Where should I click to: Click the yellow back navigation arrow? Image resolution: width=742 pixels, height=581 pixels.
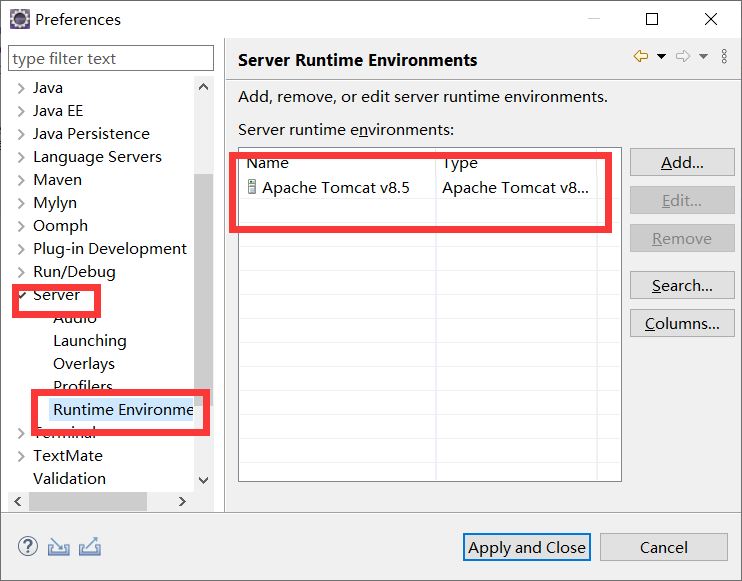(x=640, y=57)
